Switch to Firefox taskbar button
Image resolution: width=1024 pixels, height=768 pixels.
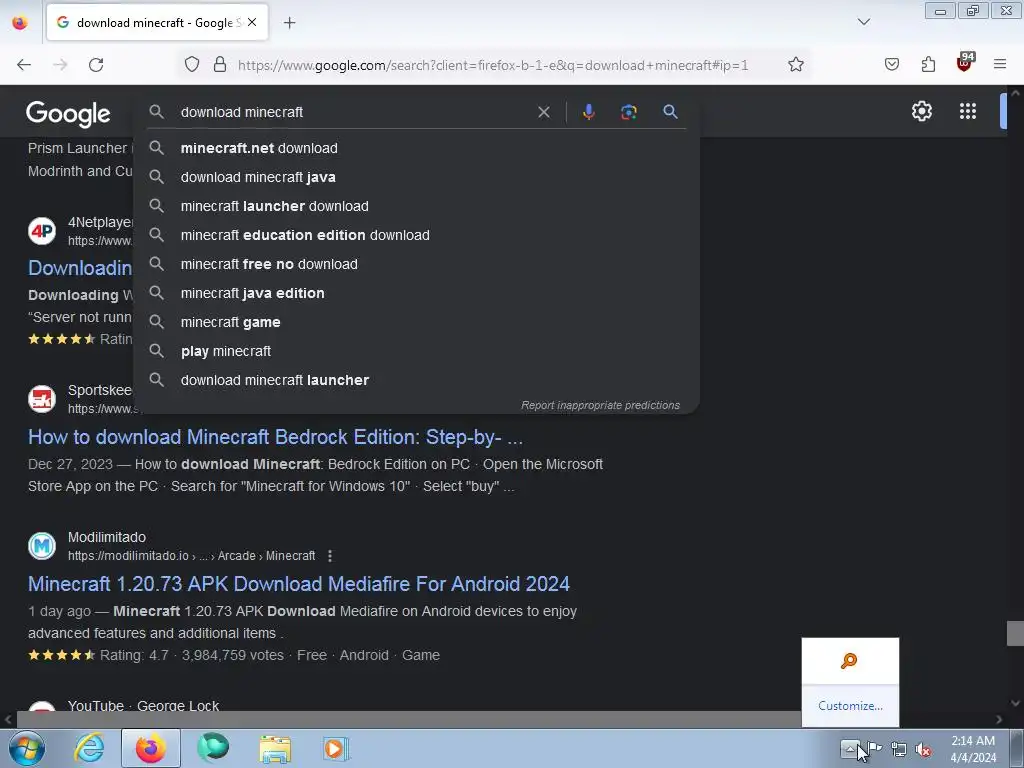pos(150,748)
